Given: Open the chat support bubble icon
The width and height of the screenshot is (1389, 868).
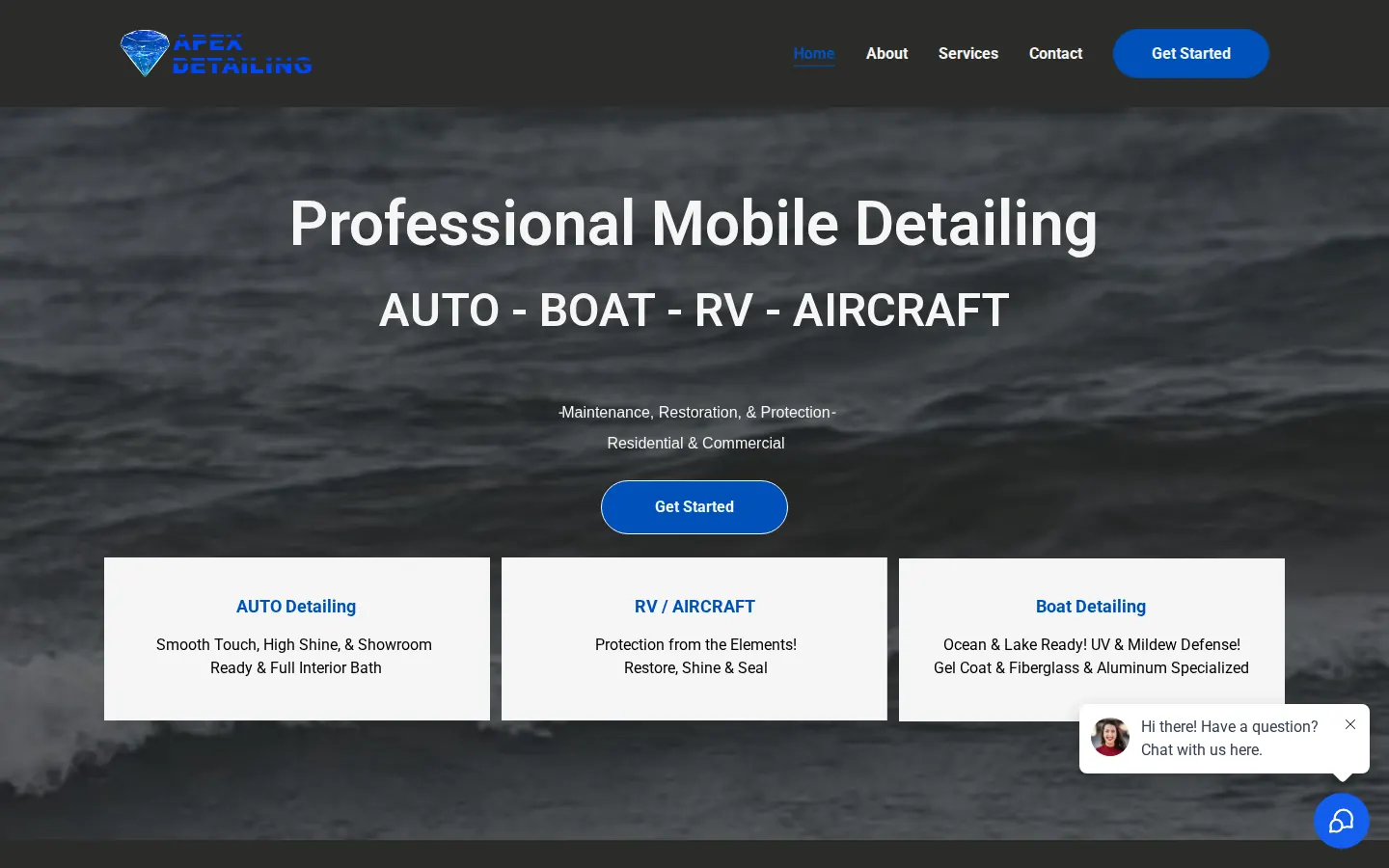Looking at the screenshot, I should click(1341, 821).
